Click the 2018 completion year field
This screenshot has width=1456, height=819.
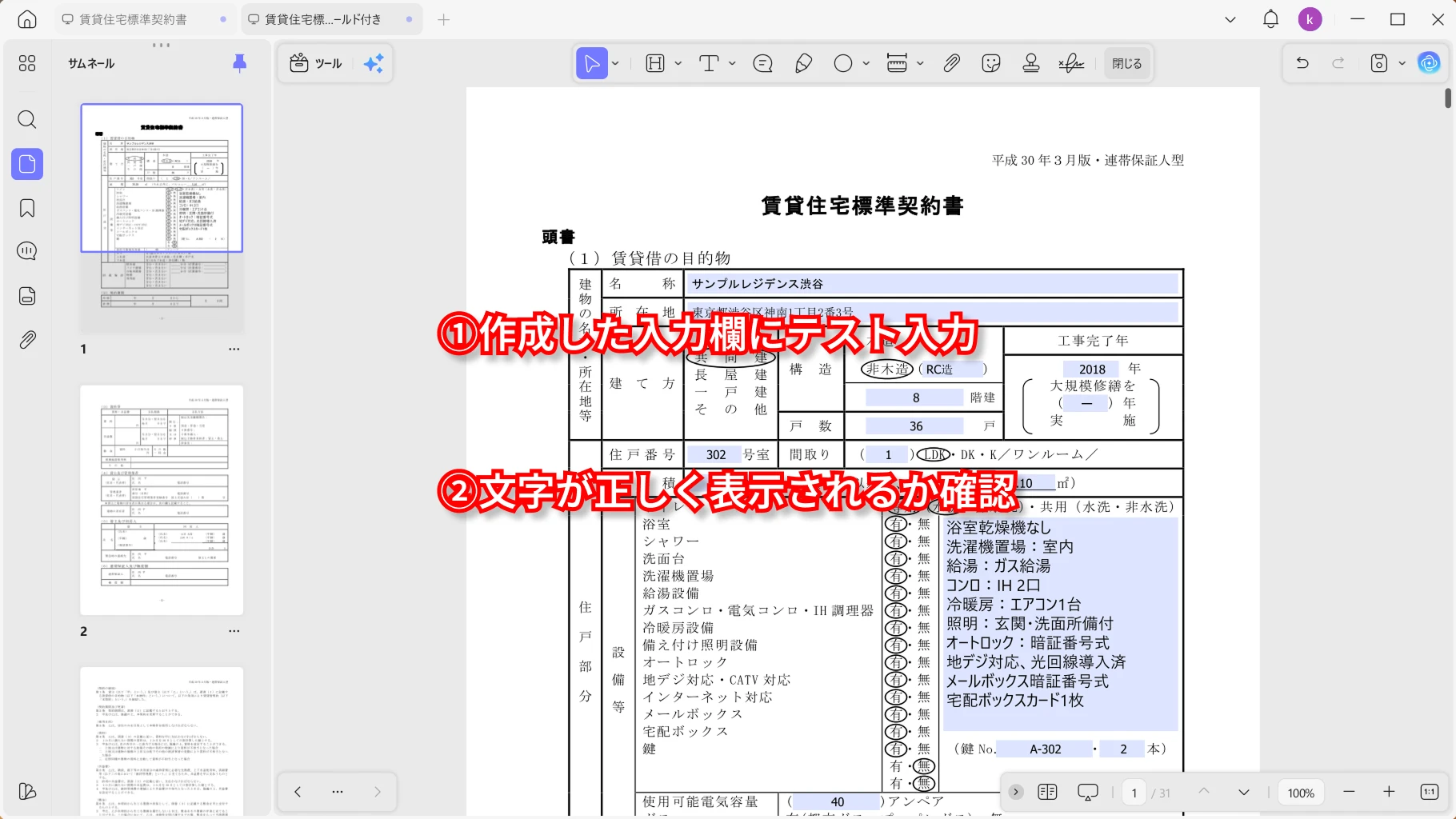click(x=1092, y=369)
